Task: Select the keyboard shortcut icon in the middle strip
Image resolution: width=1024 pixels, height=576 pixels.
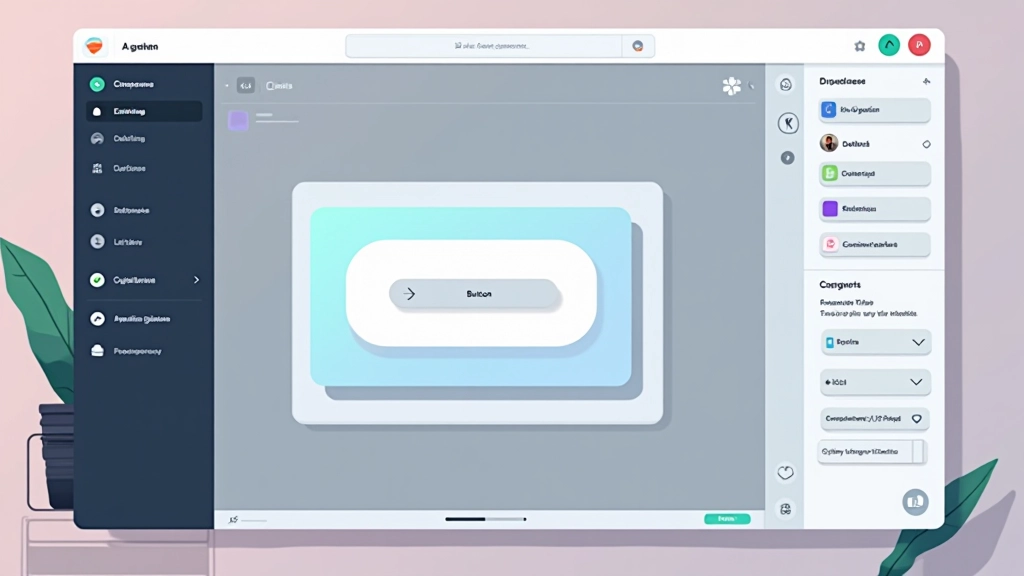Action: coord(786,123)
